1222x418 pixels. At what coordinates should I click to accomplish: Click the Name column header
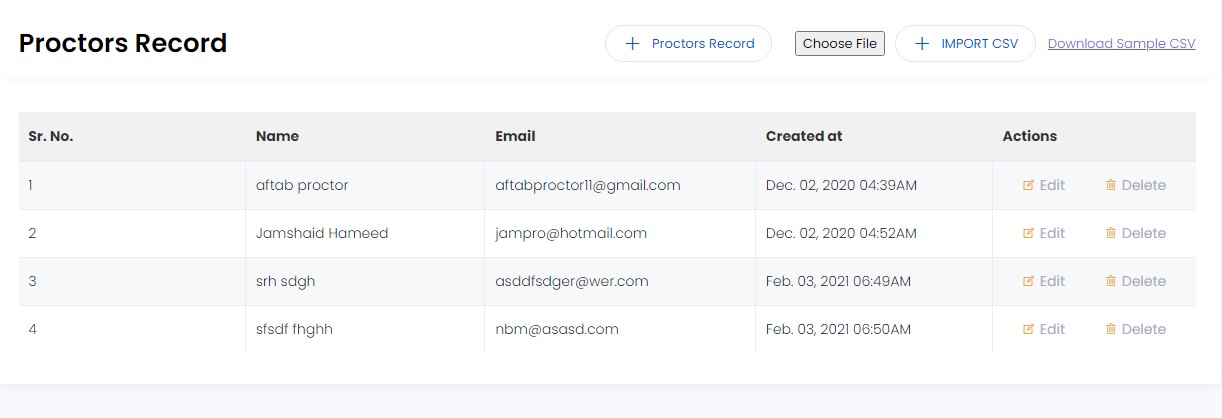(x=277, y=136)
